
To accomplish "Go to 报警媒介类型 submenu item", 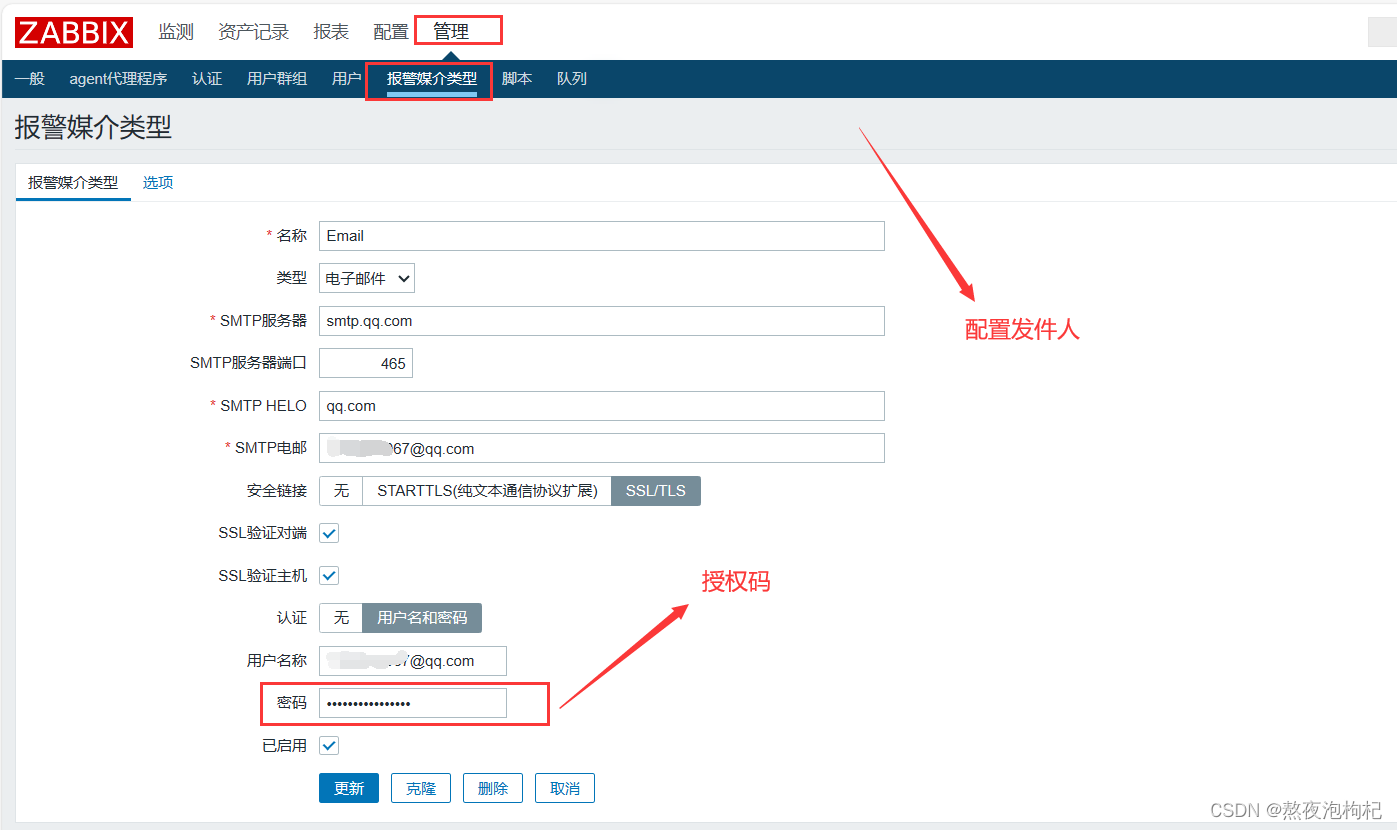I will click(x=432, y=79).
